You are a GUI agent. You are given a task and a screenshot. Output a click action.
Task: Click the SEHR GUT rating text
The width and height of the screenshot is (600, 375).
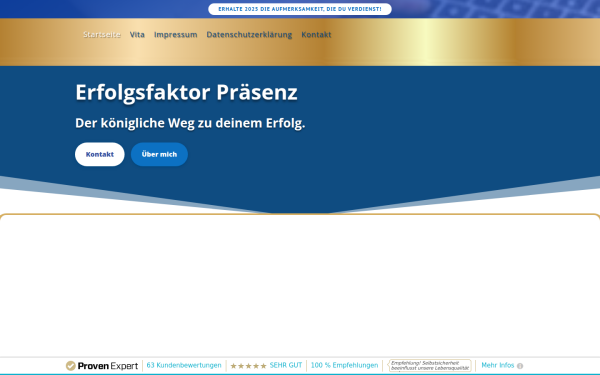(286, 365)
